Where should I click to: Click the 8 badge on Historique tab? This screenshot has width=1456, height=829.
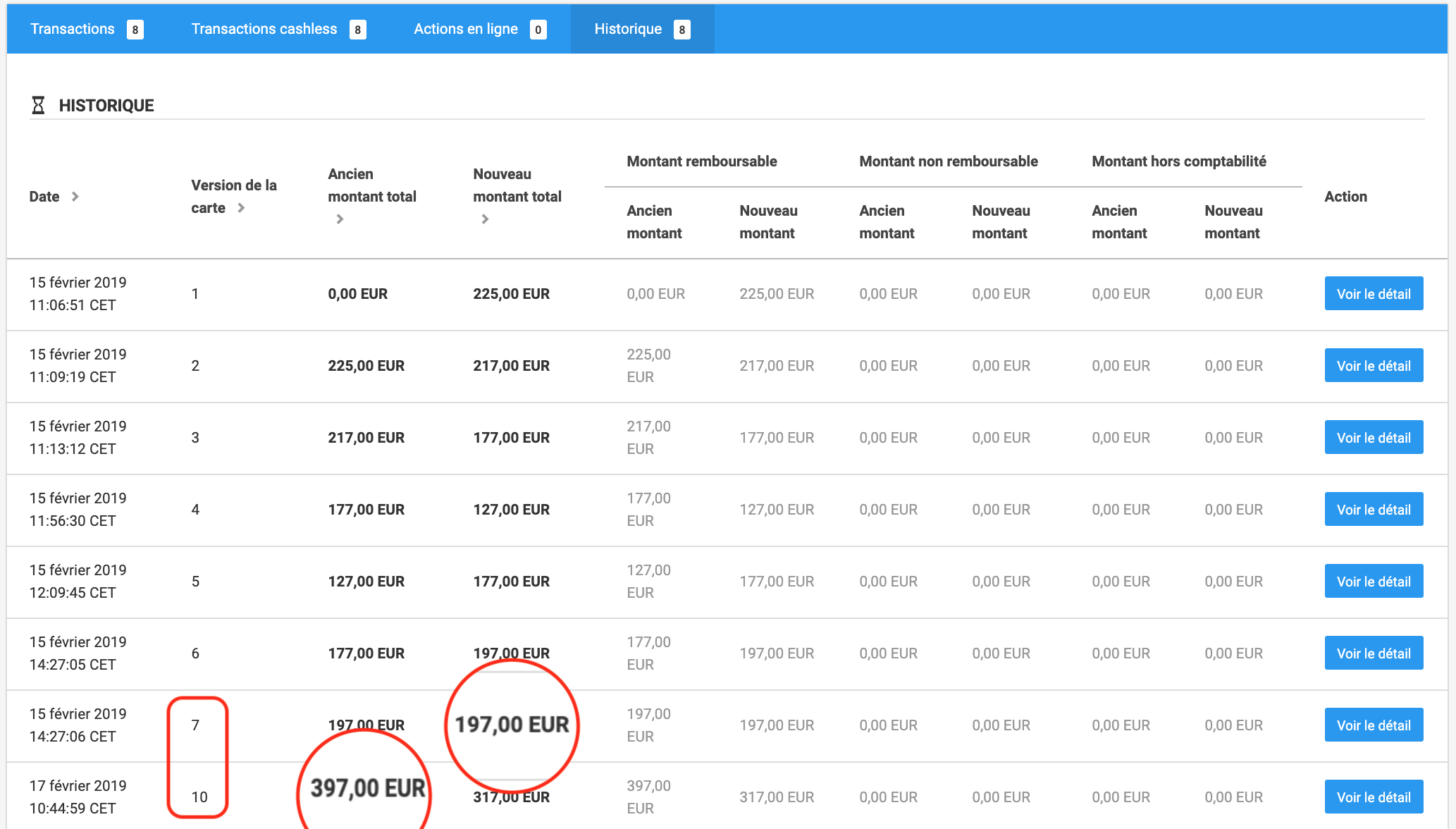coord(681,30)
